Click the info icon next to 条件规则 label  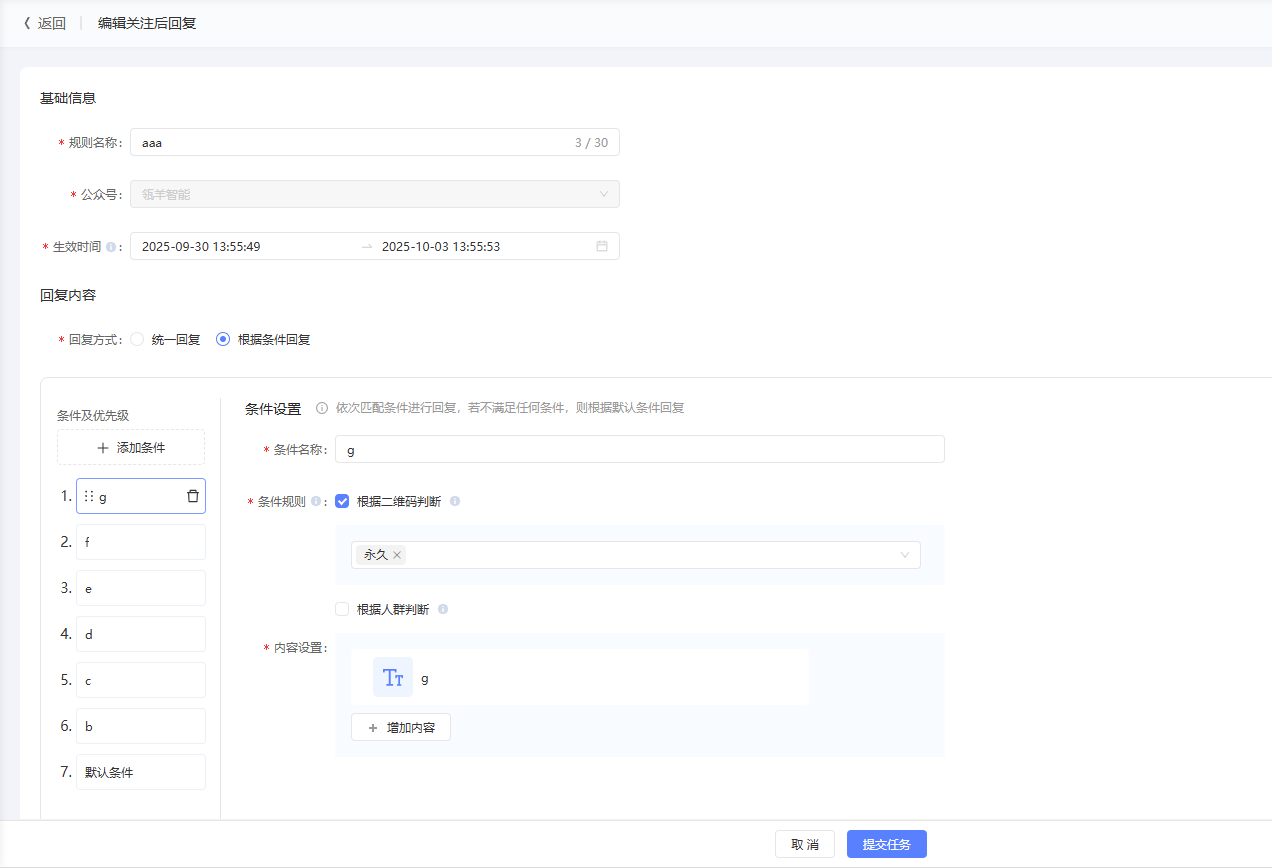click(316, 502)
